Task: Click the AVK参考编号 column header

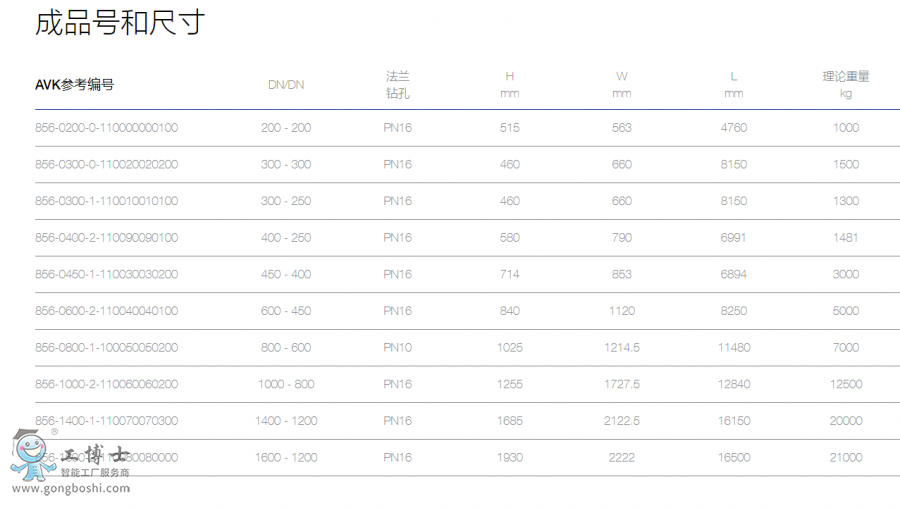Action: click(x=75, y=85)
